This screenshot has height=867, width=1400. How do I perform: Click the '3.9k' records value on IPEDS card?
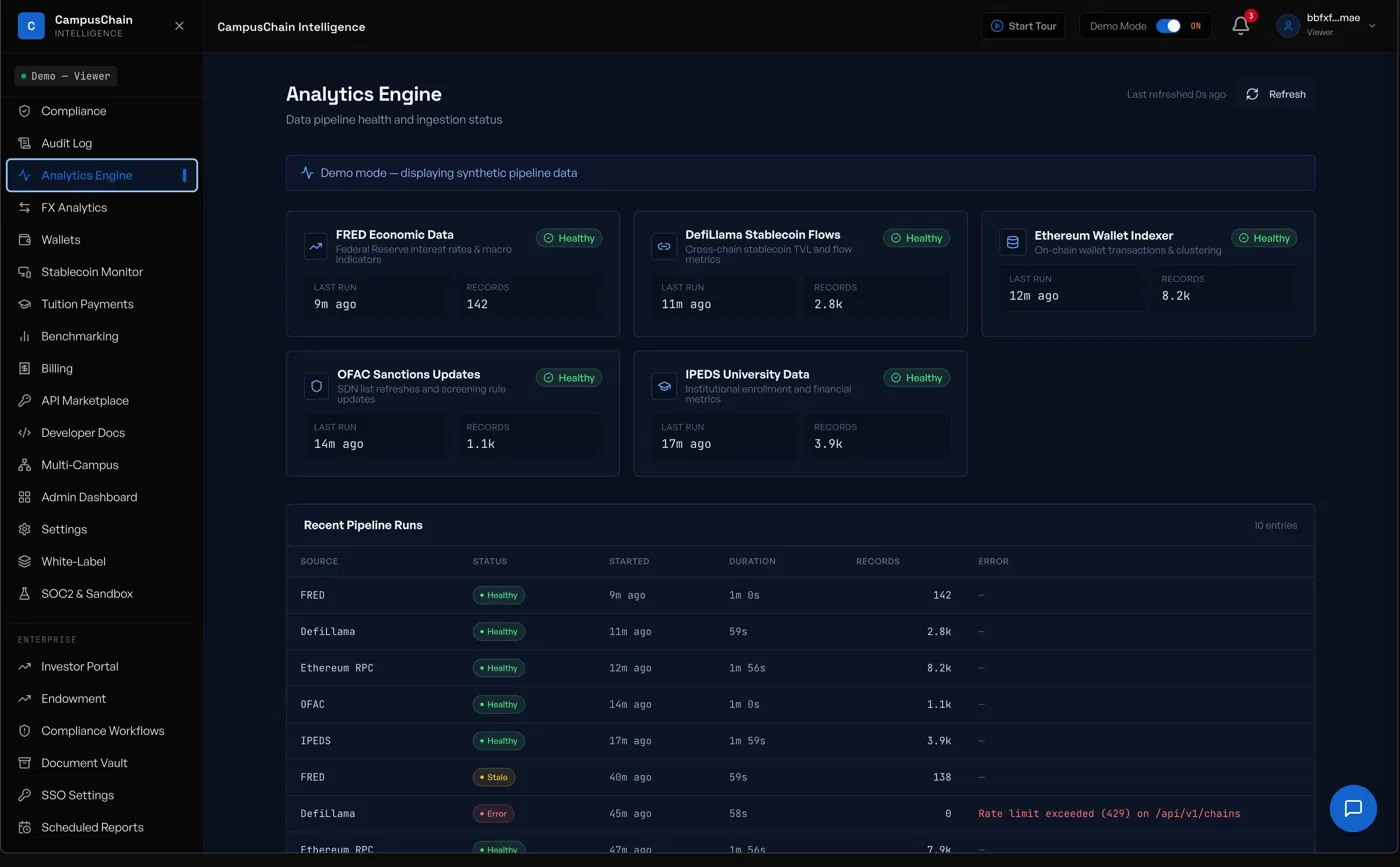(828, 444)
